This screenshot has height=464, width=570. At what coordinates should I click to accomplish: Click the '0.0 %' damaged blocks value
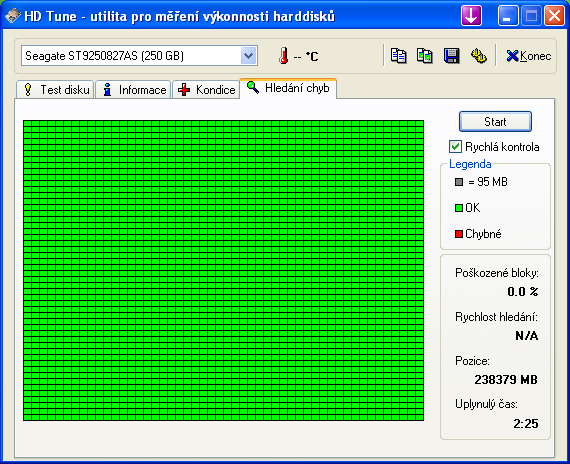[x=523, y=292]
